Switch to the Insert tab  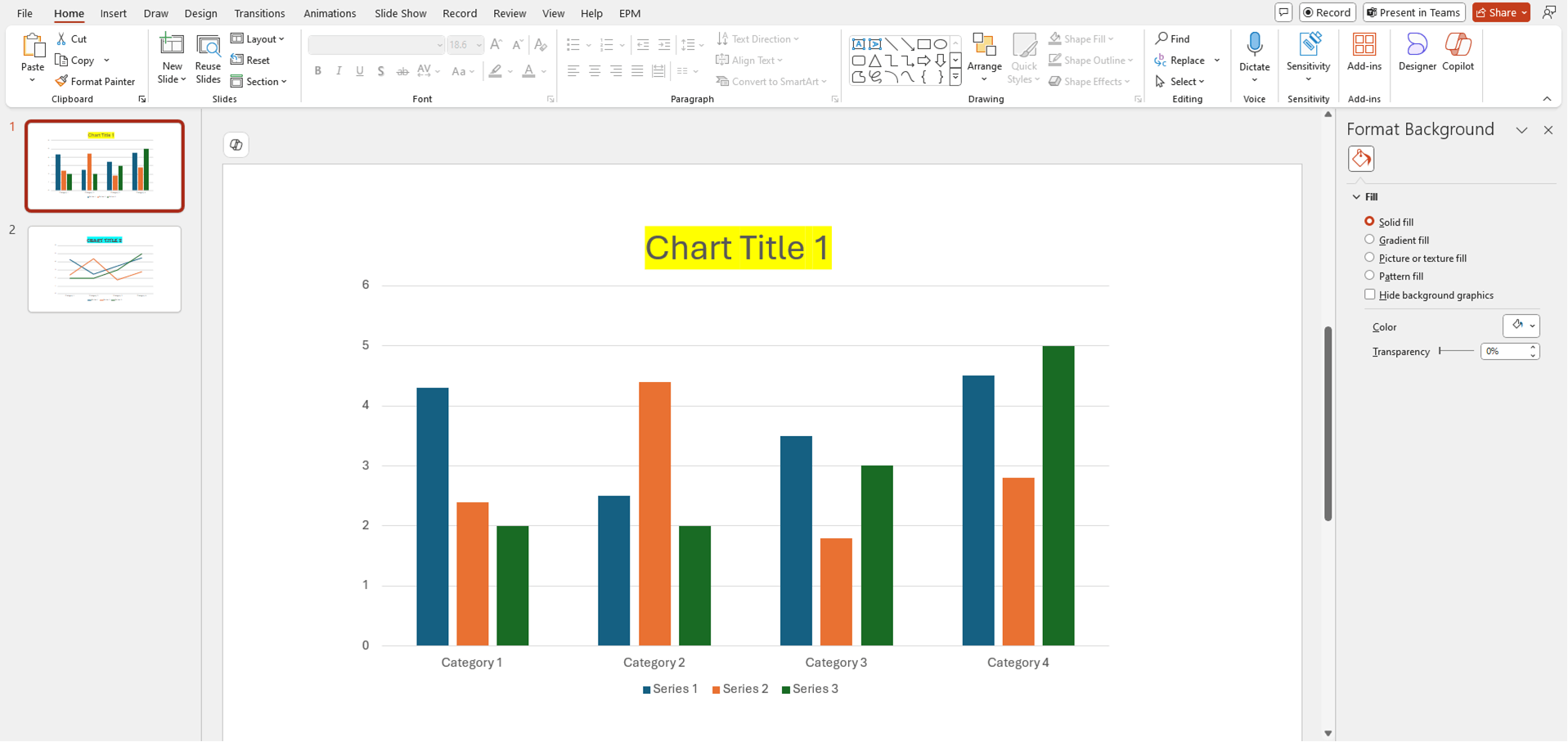pyautogui.click(x=113, y=13)
